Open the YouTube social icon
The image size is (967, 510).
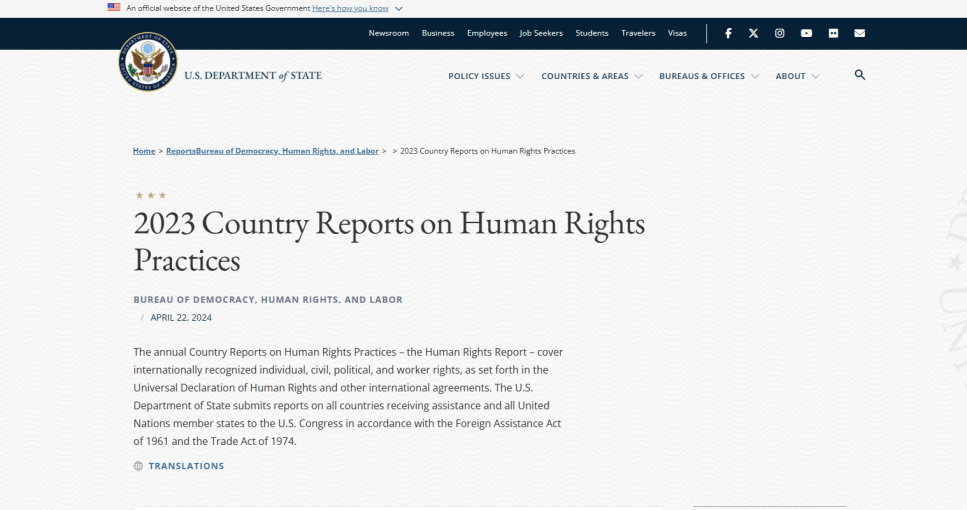click(x=806, y=33)
